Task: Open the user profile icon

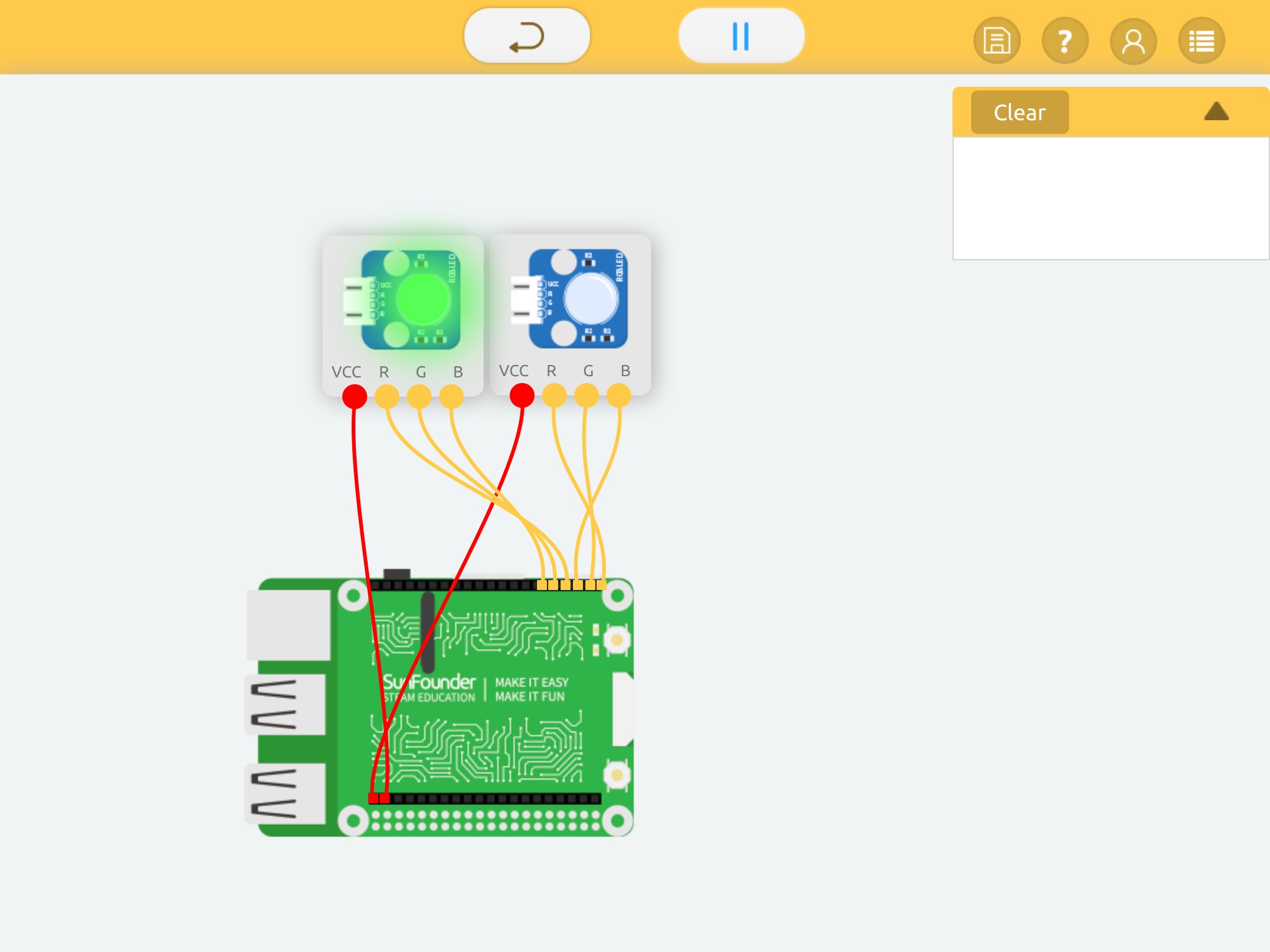Action: [x=1133, y=41]
